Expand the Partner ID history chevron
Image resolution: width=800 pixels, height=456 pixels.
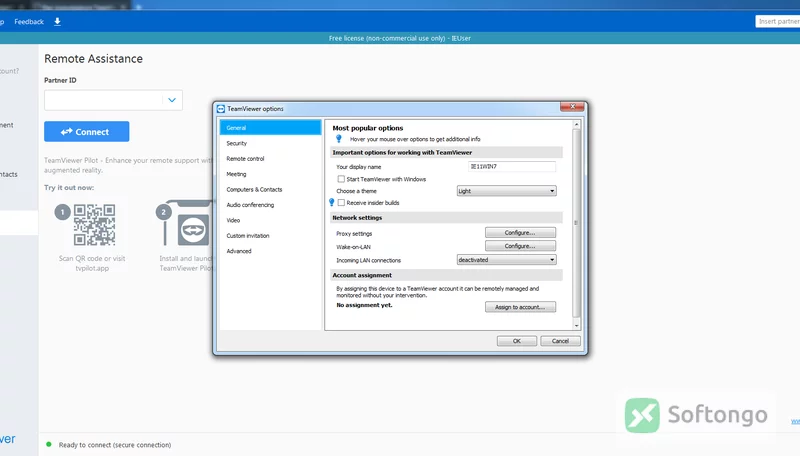172,100
